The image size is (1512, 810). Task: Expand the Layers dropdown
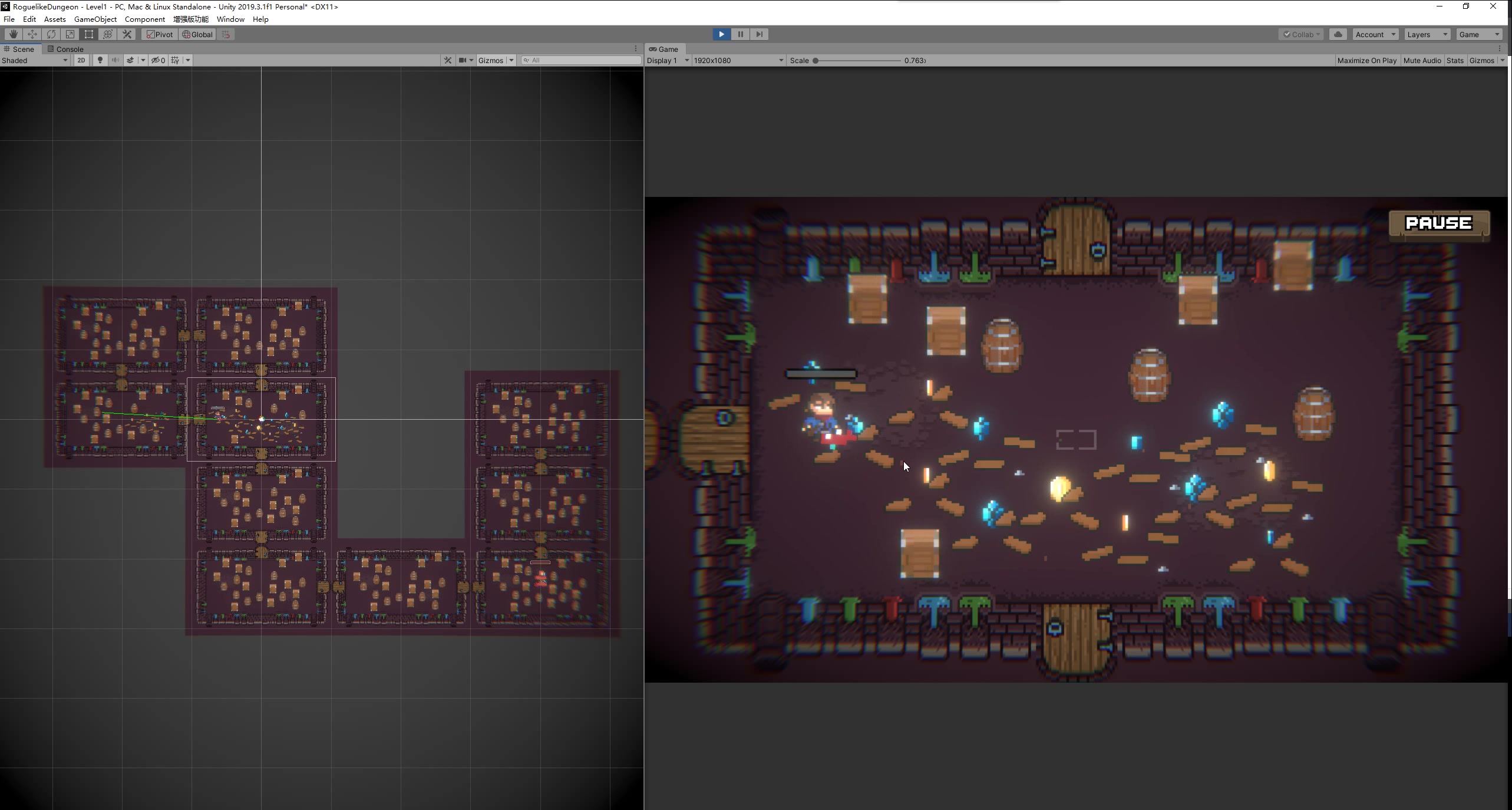click(x=1427, y=34)
